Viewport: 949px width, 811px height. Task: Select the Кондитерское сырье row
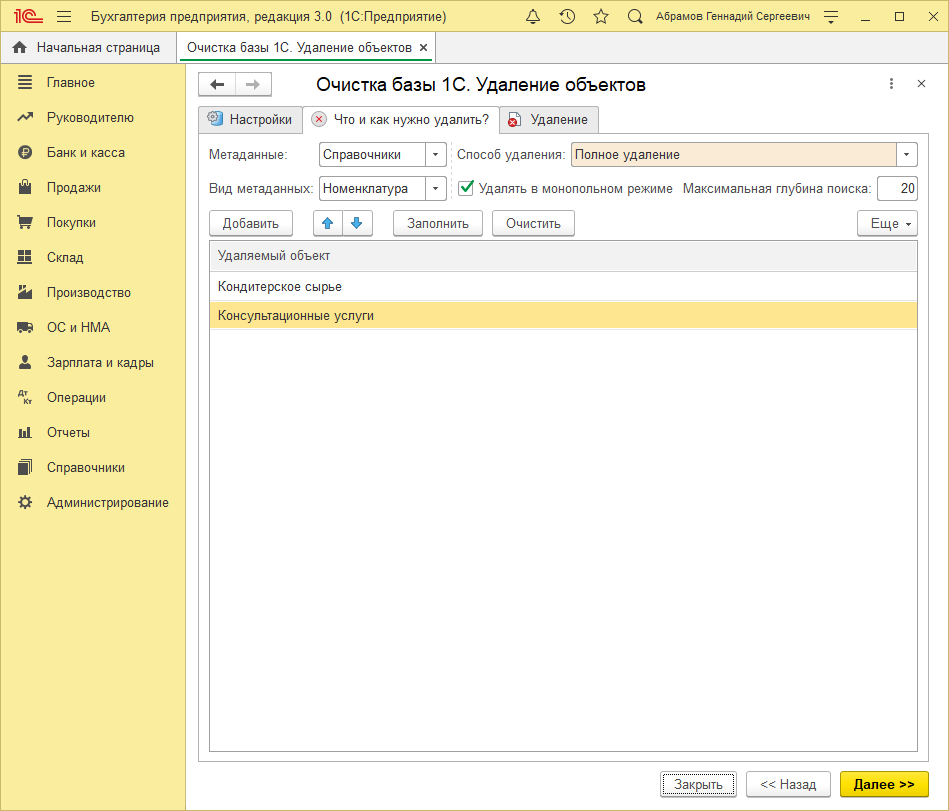563,287
